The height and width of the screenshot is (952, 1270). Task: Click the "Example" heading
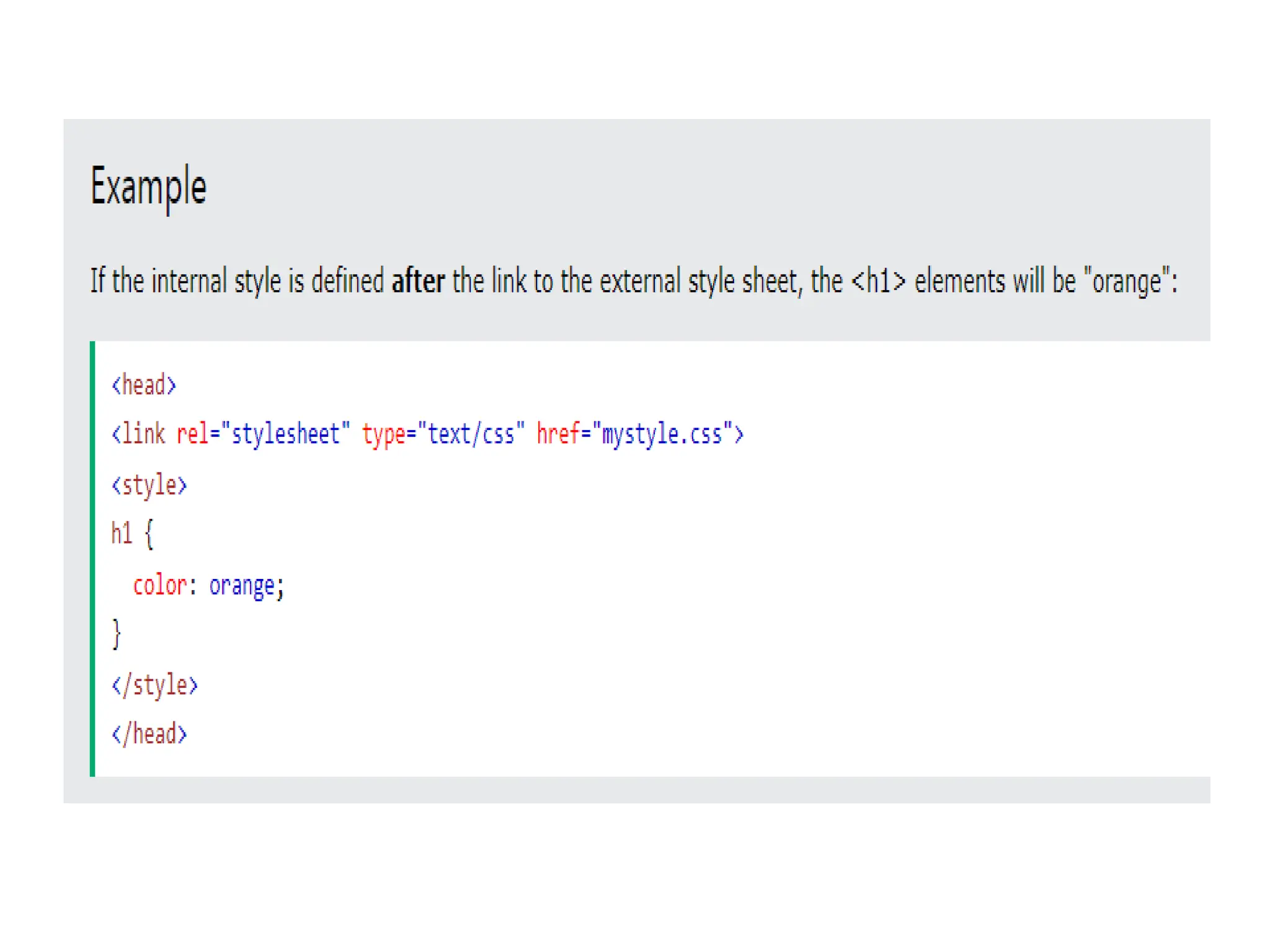click(x=148, y=187)
